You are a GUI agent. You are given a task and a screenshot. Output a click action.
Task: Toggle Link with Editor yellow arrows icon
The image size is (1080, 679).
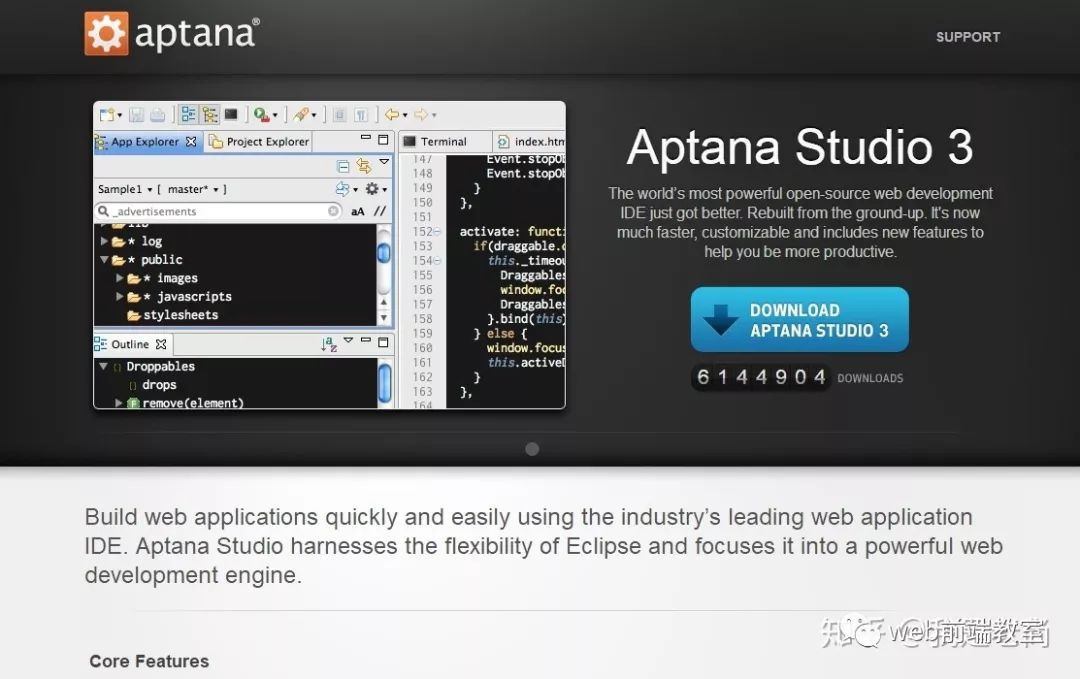coord(364,166)
